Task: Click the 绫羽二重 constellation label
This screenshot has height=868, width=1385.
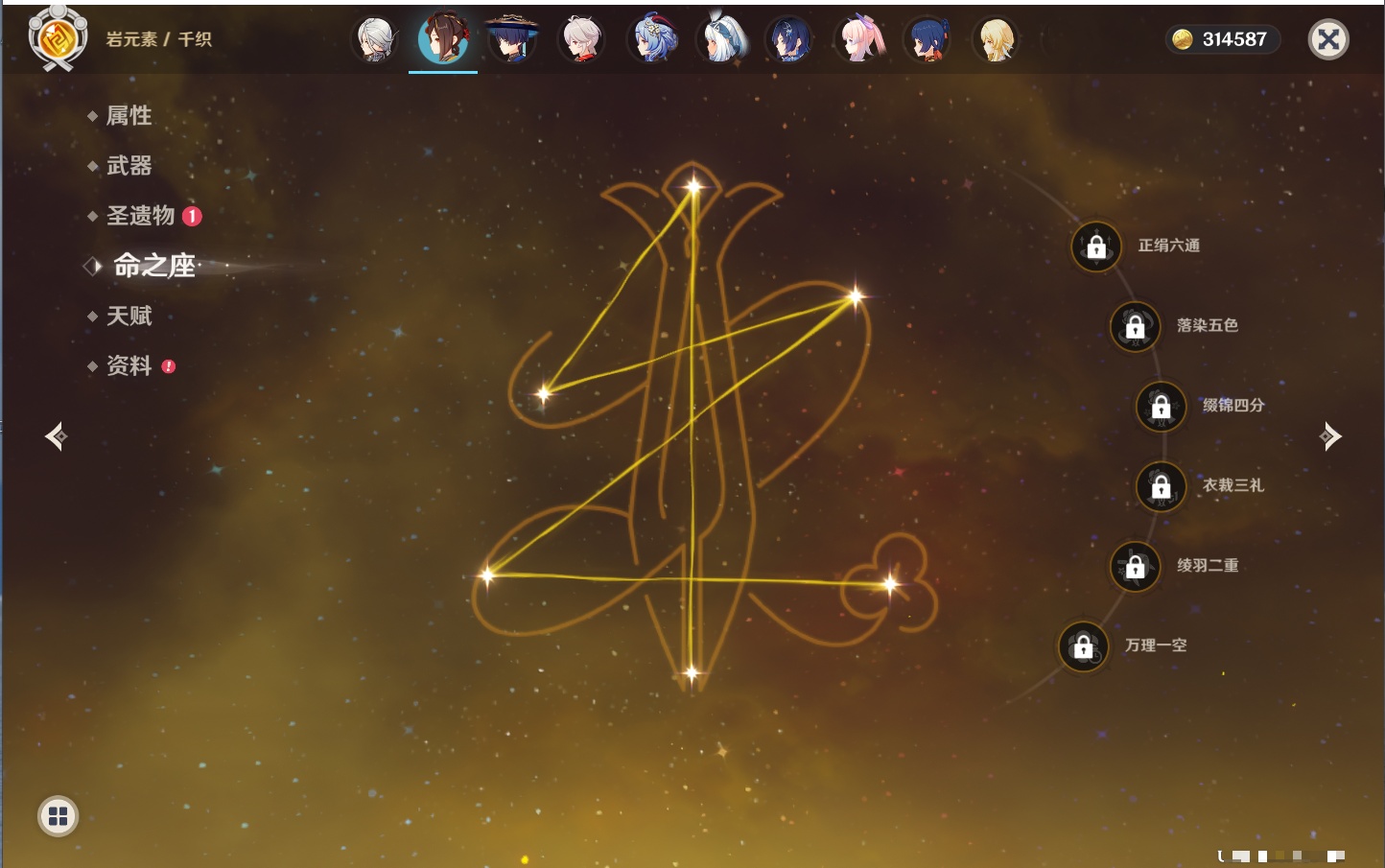Action: 1208,566
